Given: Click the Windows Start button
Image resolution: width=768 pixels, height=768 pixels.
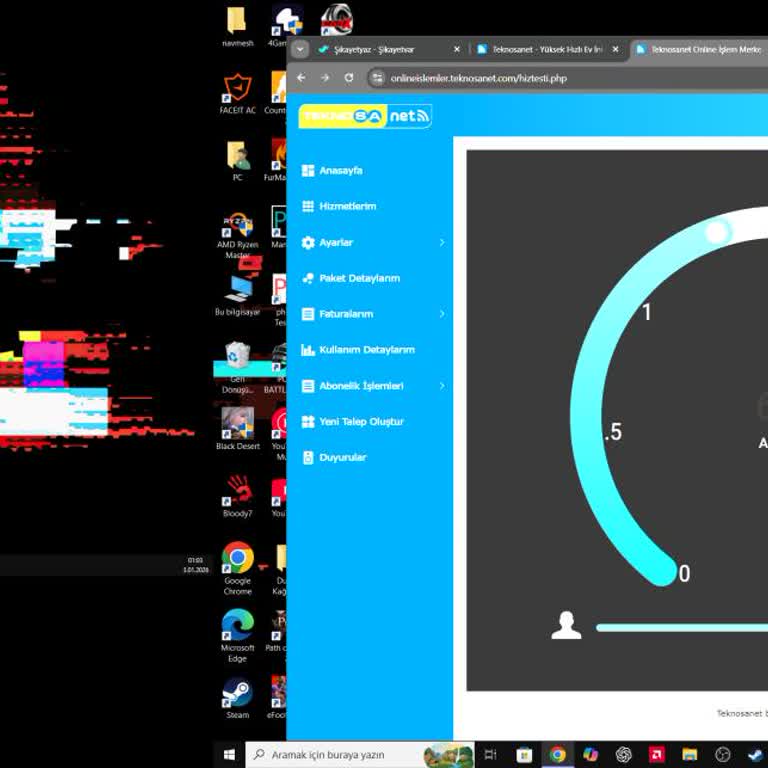Looking at the screenshot, I should click(229, 755).
